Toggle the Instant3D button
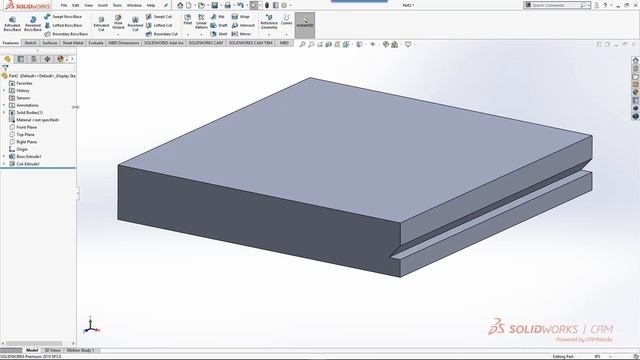This screenshot has height=360, width=640. [x=305, y=24]
